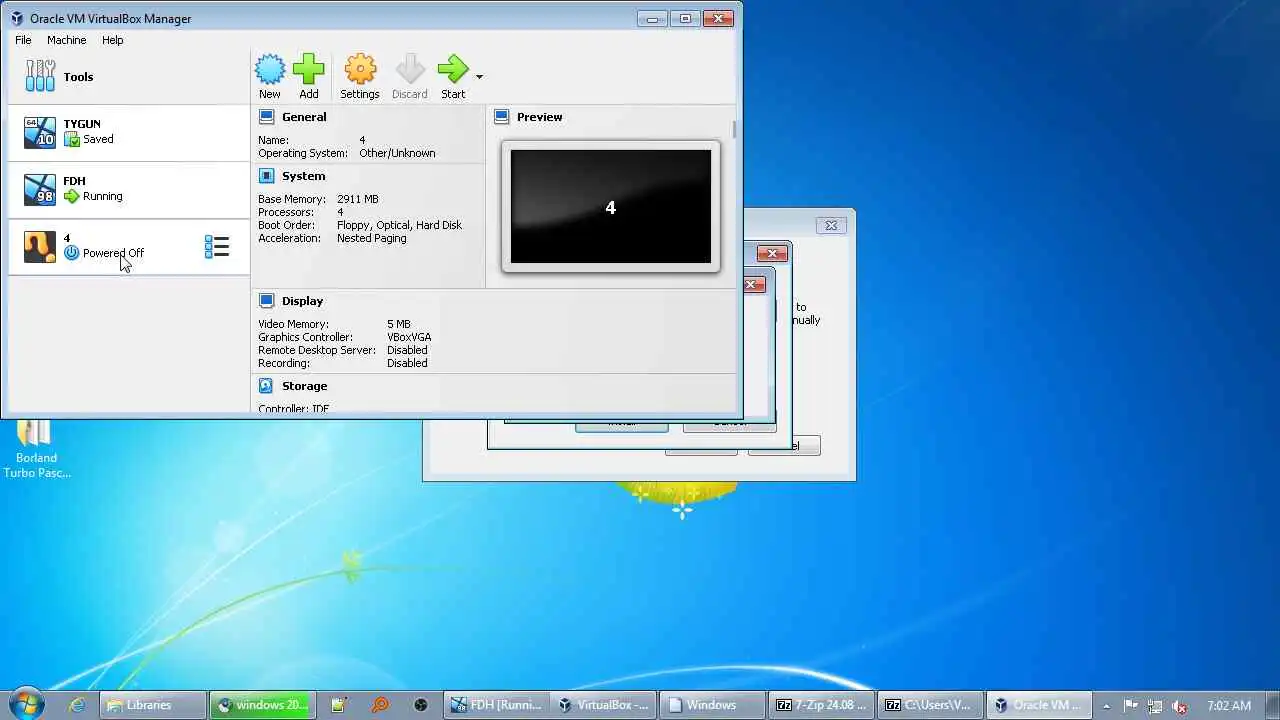Screen dimensions: 1280x720
Task: Open the Help menu
Action: click(113, 40)
